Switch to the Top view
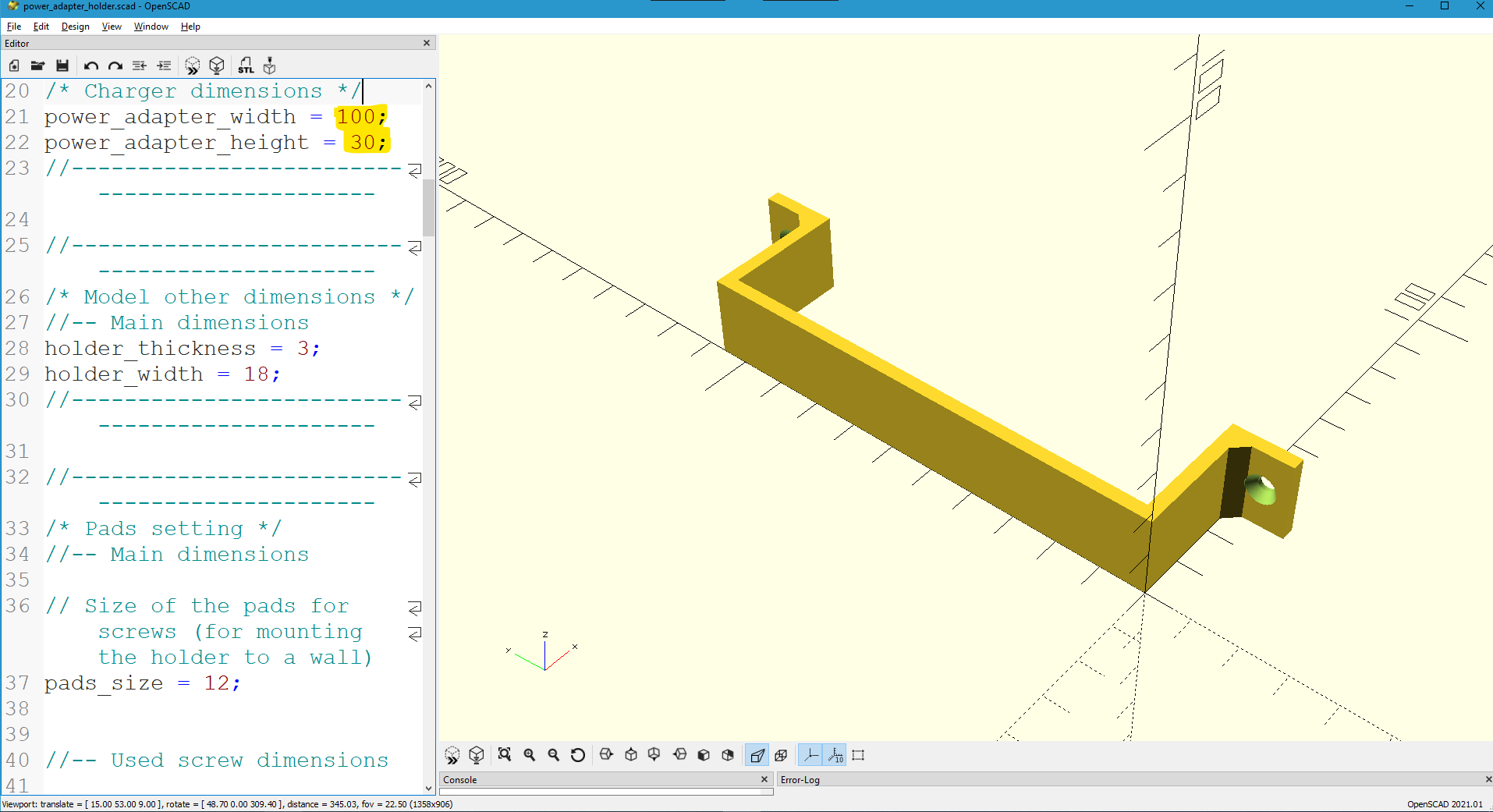 pyautogui.click(x=631, y=755)
